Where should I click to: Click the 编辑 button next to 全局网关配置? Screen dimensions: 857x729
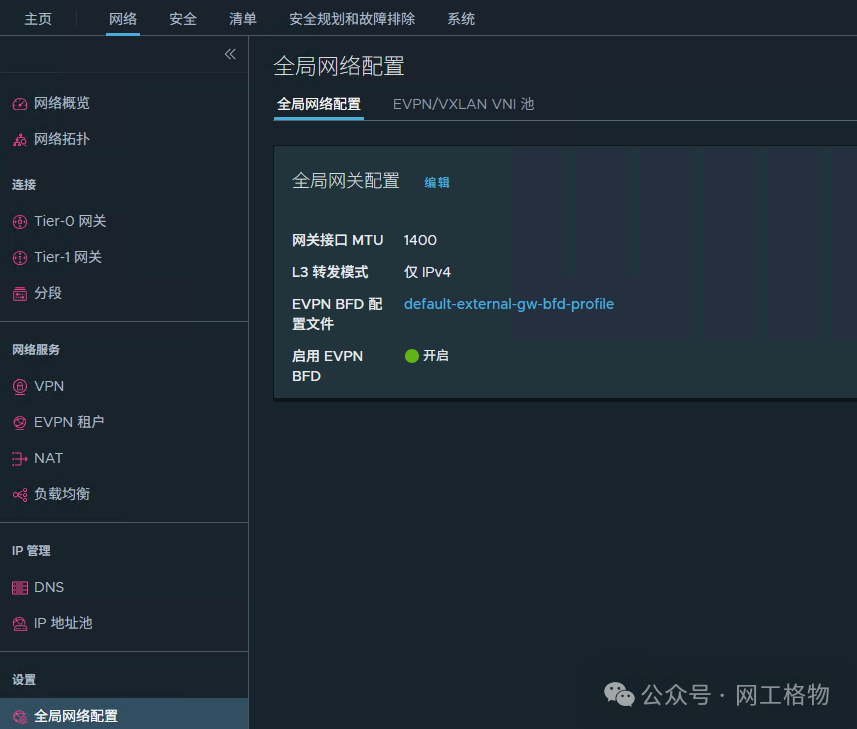point(437,183)
